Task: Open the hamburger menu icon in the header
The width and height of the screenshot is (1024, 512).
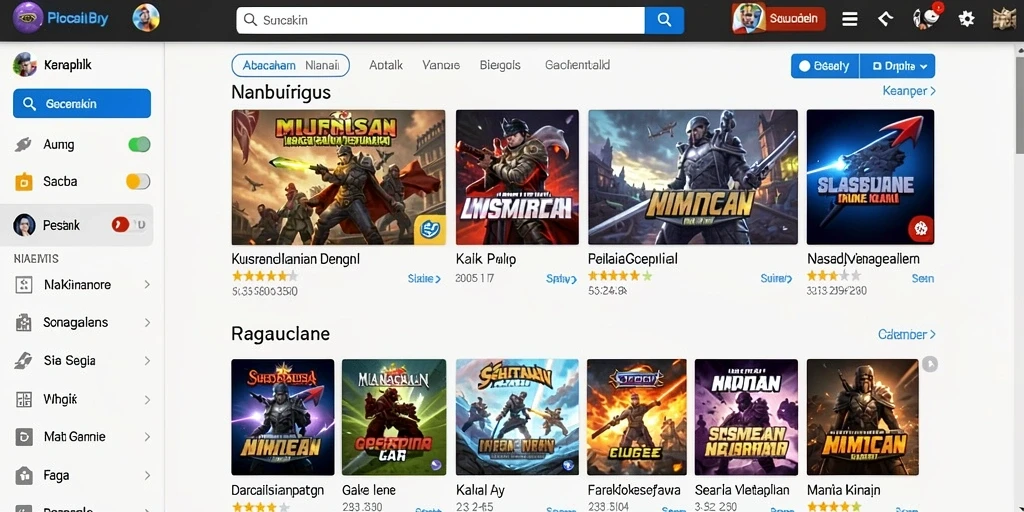Action: pos(850,20)
